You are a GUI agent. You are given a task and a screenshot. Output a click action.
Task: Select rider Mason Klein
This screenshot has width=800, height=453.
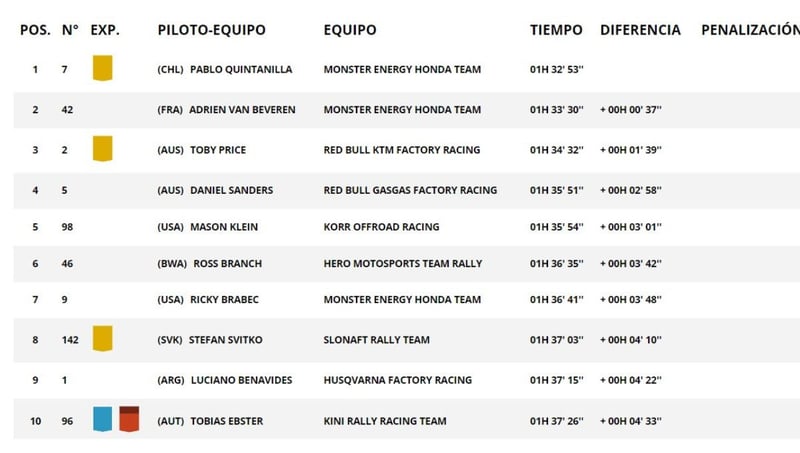point(223,227)
